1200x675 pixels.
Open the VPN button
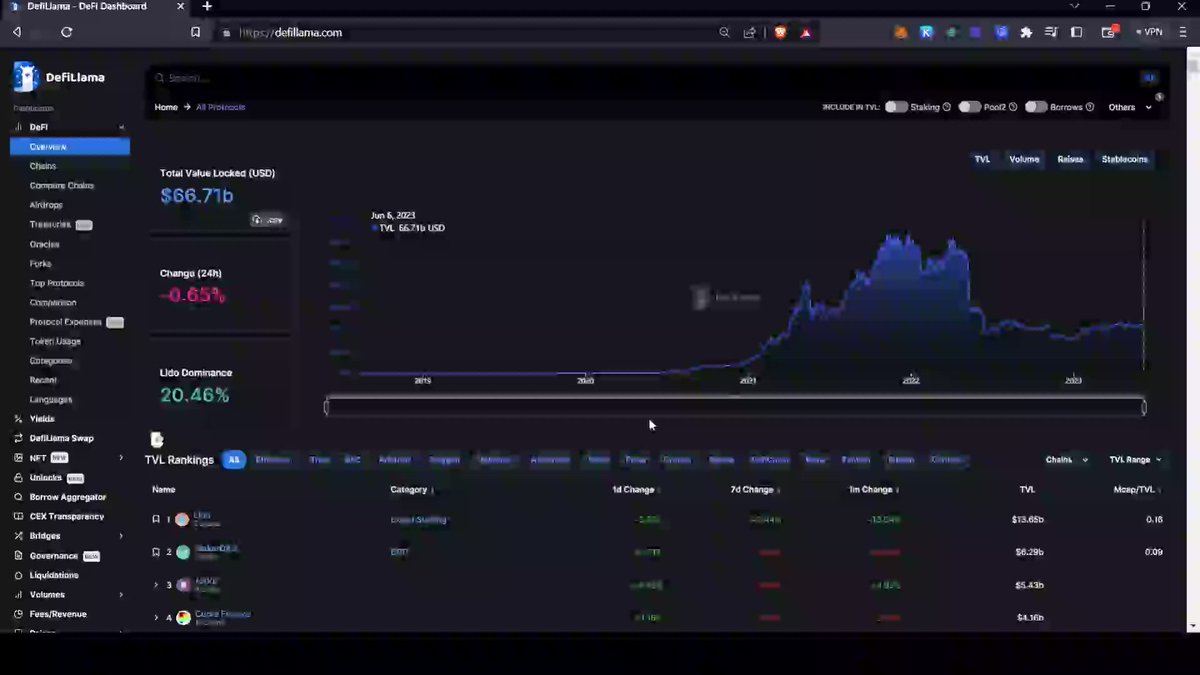pyautogui.click(x=1149, y=32)
